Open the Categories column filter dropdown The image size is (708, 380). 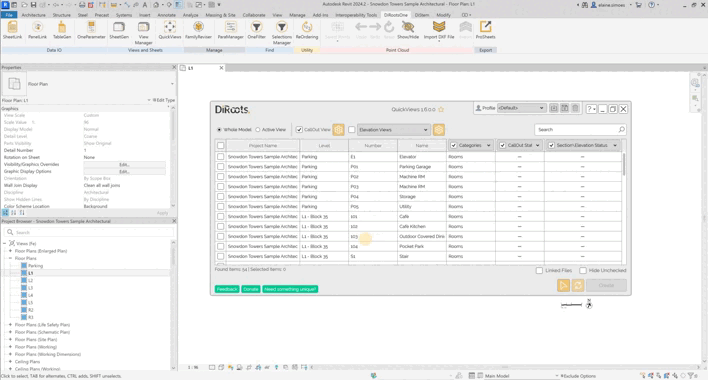489,145
